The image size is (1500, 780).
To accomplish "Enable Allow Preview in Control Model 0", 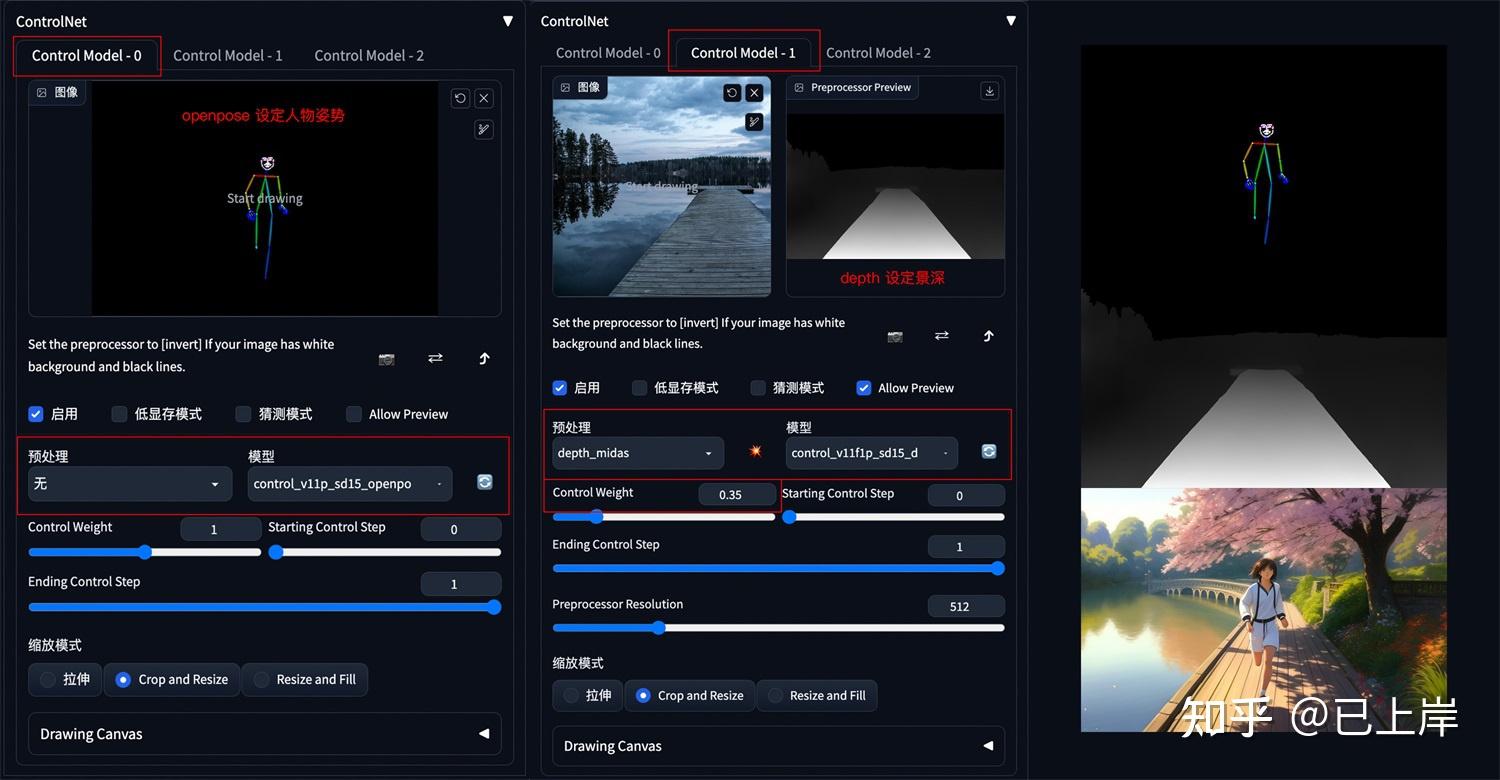I will pos(354,413).
